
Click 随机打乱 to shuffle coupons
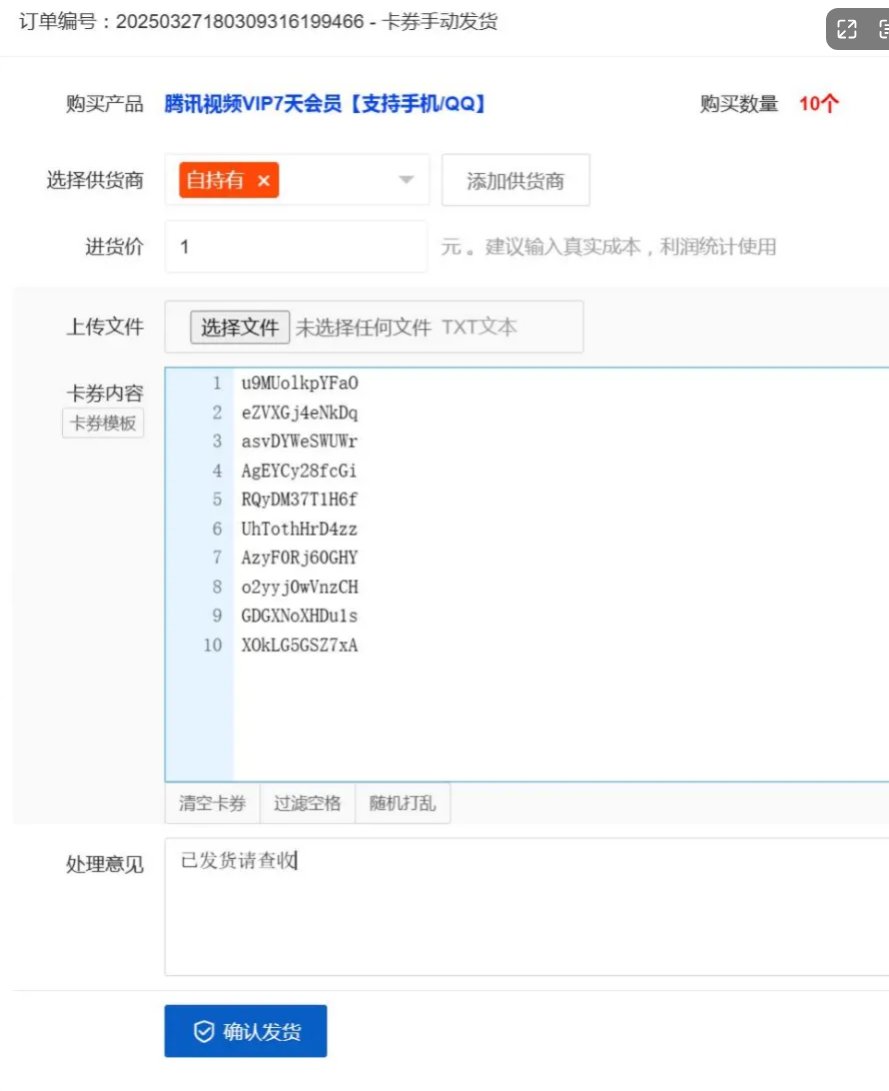pyautogui.click(x=403, y=804)
